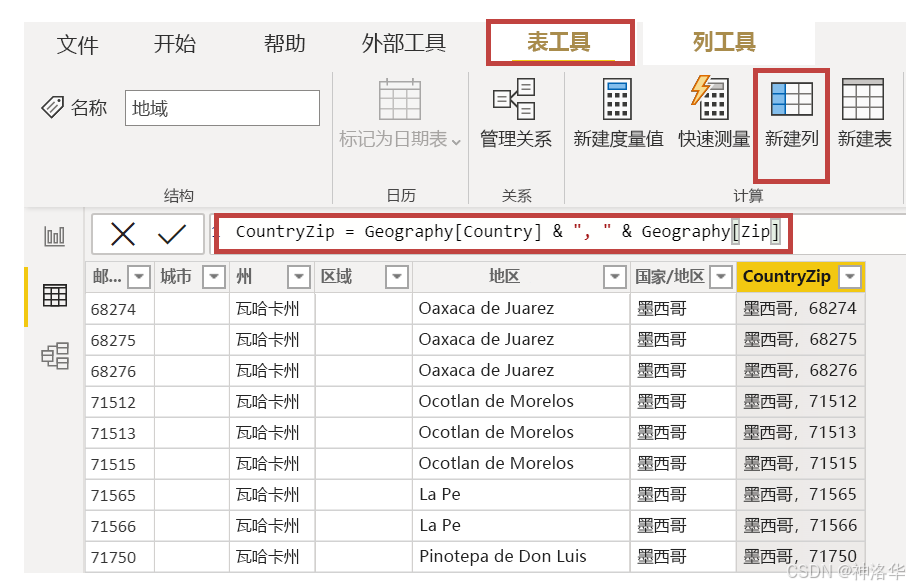Click the 管理关系 icon
The image size is (909, 587).
coord(514,99)
